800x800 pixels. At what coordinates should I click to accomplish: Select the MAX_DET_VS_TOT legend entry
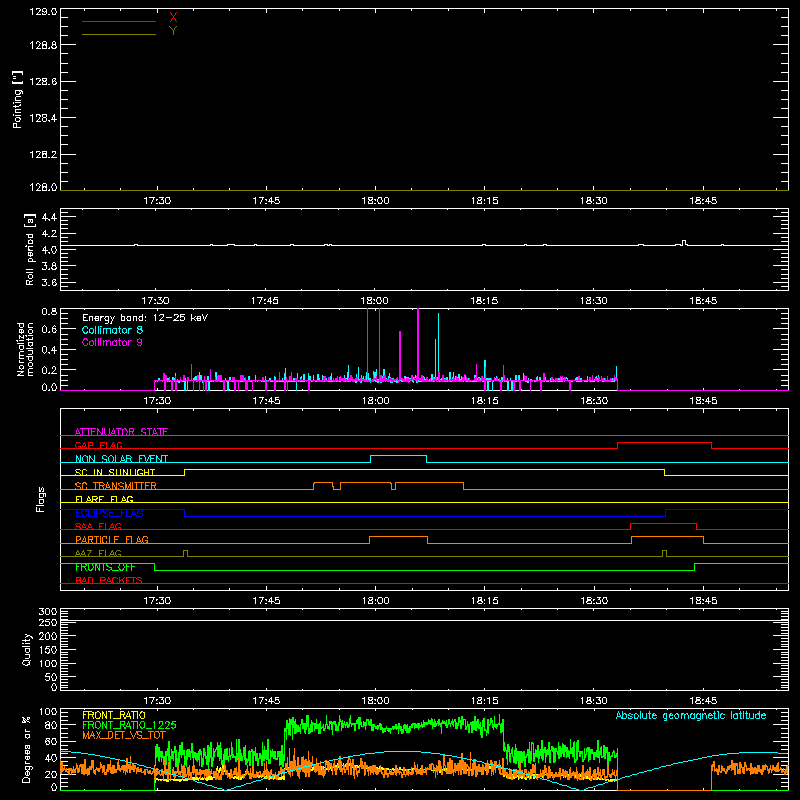[x=124, y=735]
